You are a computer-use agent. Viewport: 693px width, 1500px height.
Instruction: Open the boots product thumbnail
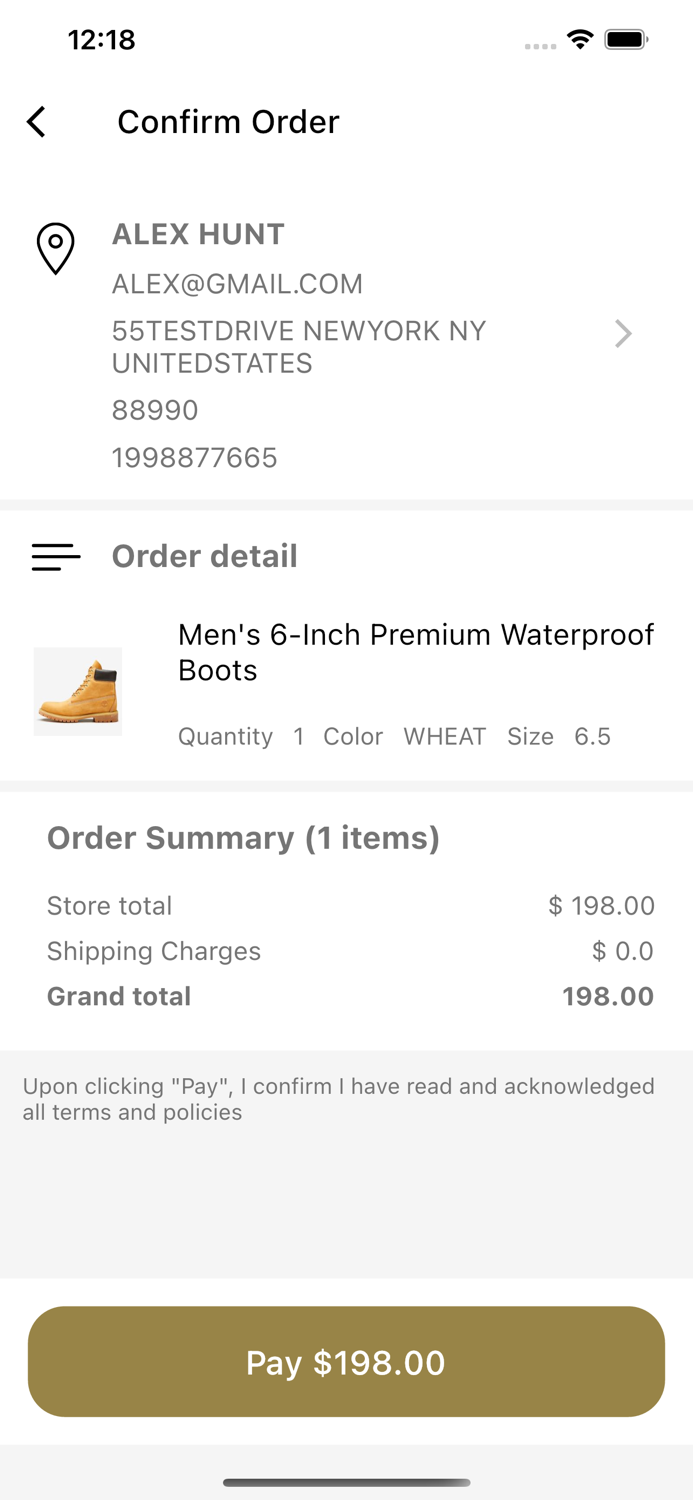click(x=78, y=691)
